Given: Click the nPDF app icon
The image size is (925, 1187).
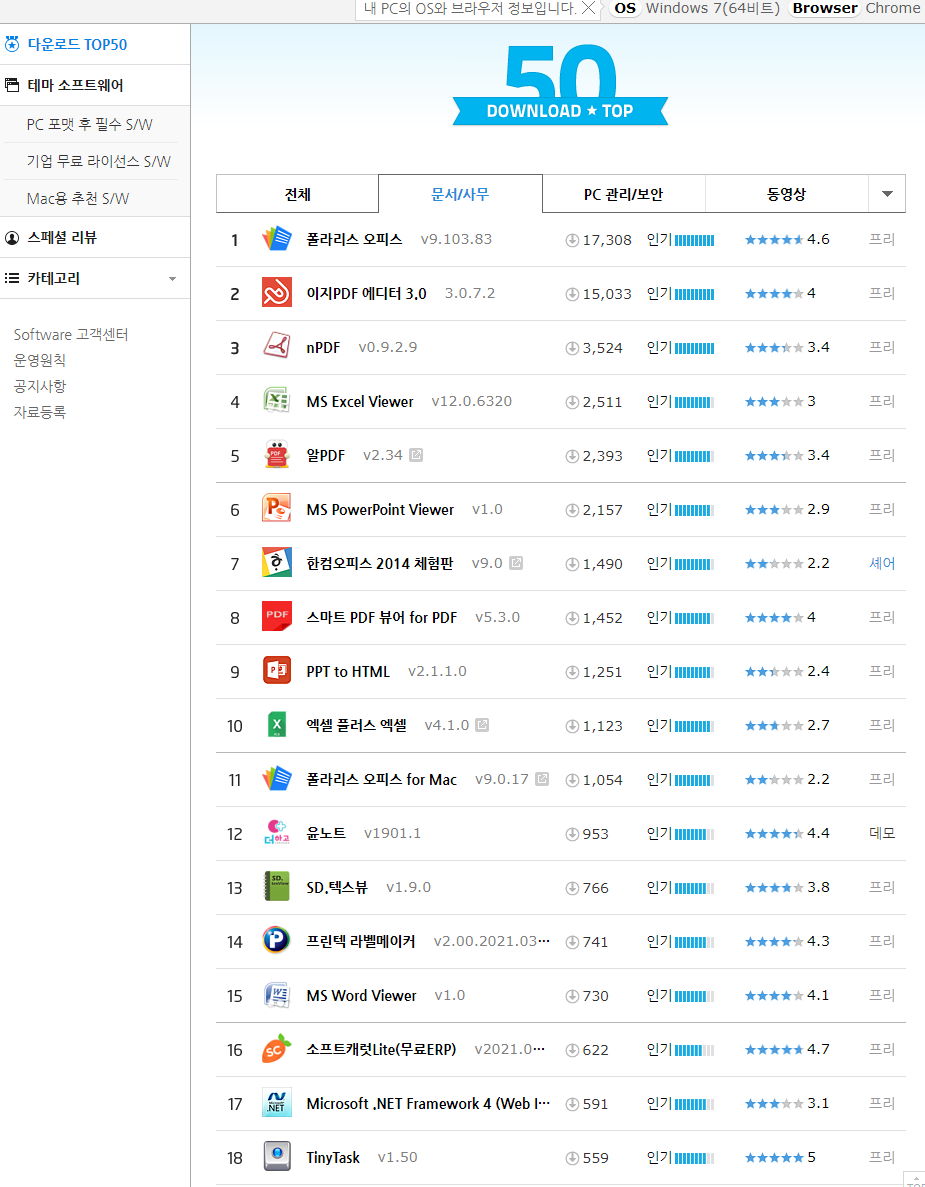Looking at the screenshot, I should tap(276, 347).
